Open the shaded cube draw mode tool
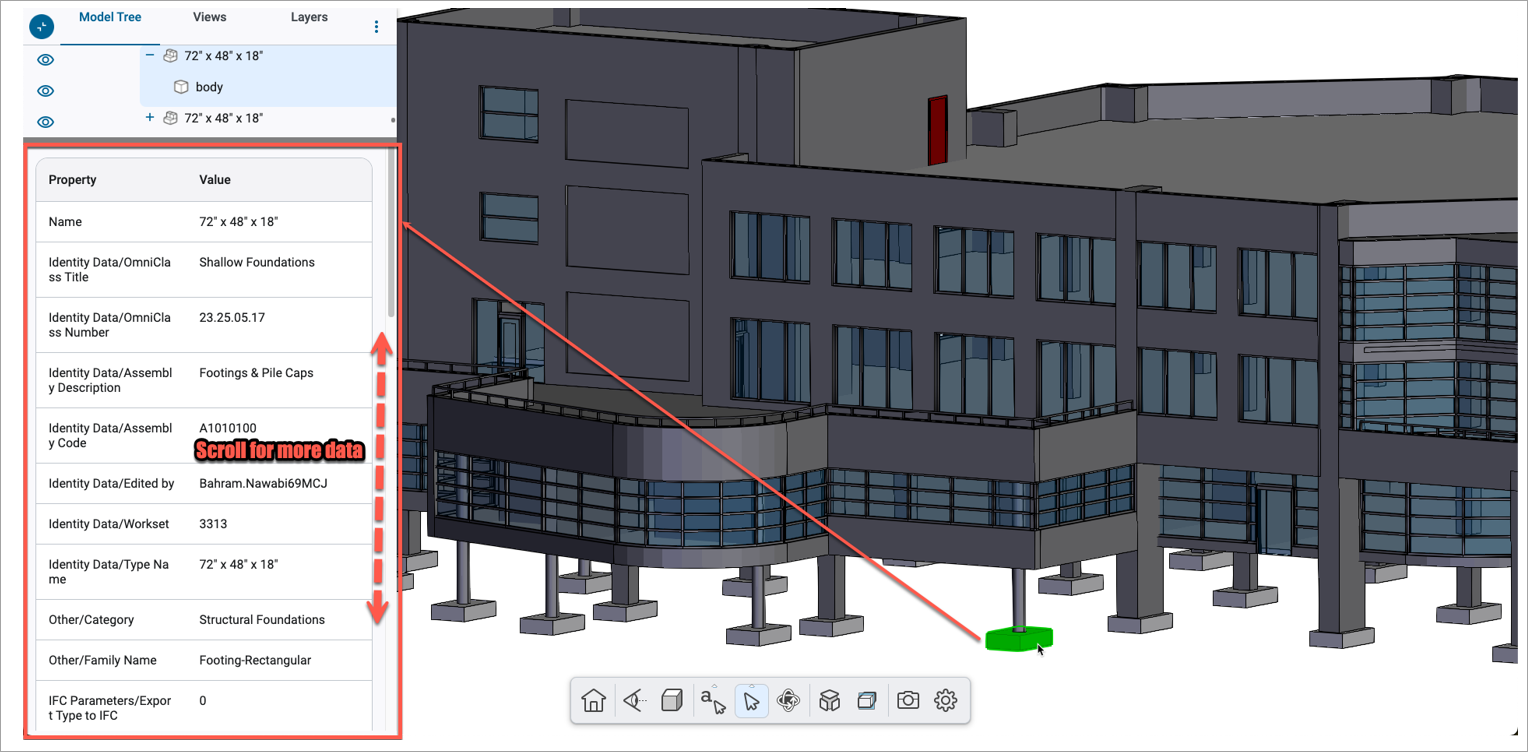Screen dimensions: 1528x752 (x=672, y=700)
